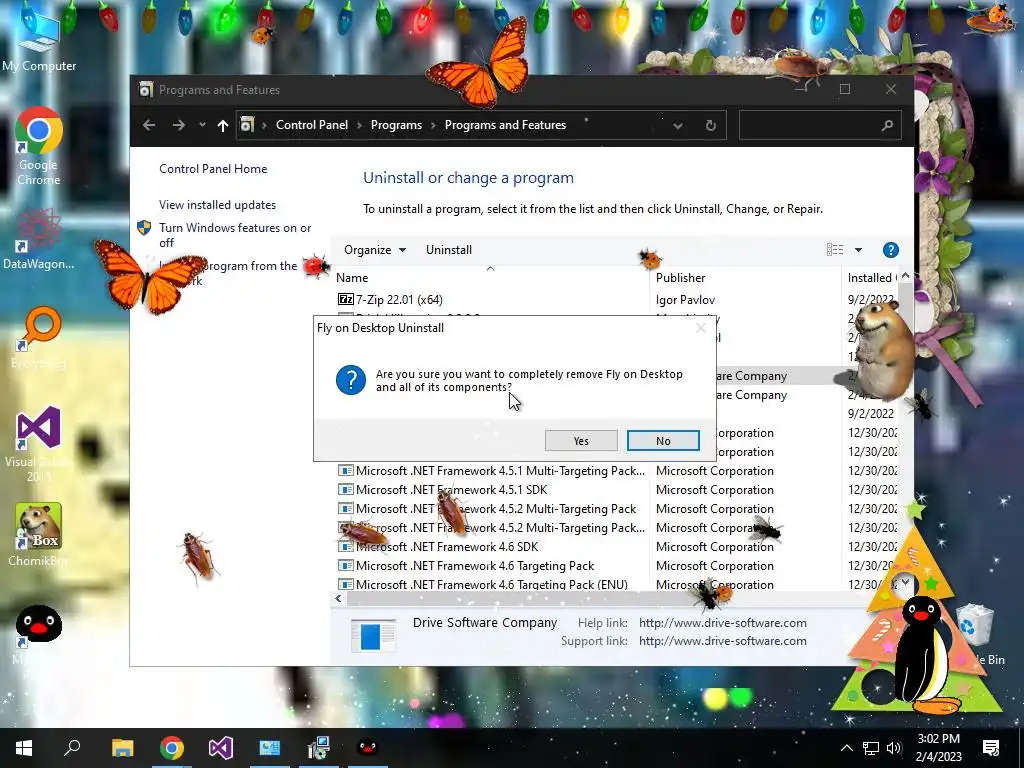Viewport: 1024px width, 768px height.
Task: Click Control Panel breadcrumb
Action: (312, 125)
